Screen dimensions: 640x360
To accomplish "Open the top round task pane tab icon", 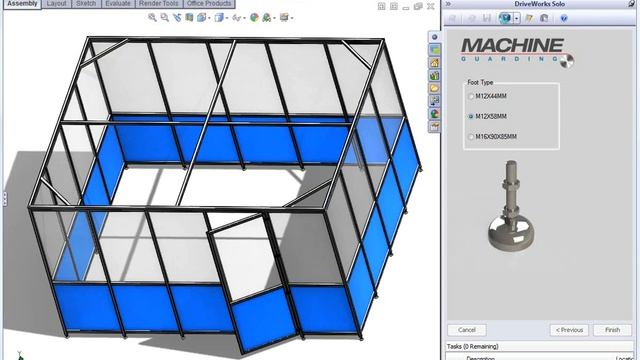I will pyautogui.click(x=434, y=37).
